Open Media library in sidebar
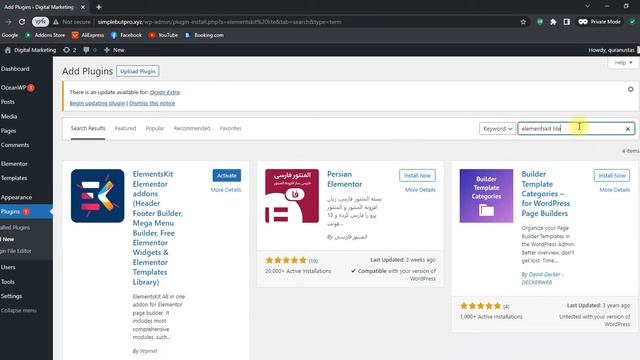Viewport: 640px width, 360px height. [9, 117]
